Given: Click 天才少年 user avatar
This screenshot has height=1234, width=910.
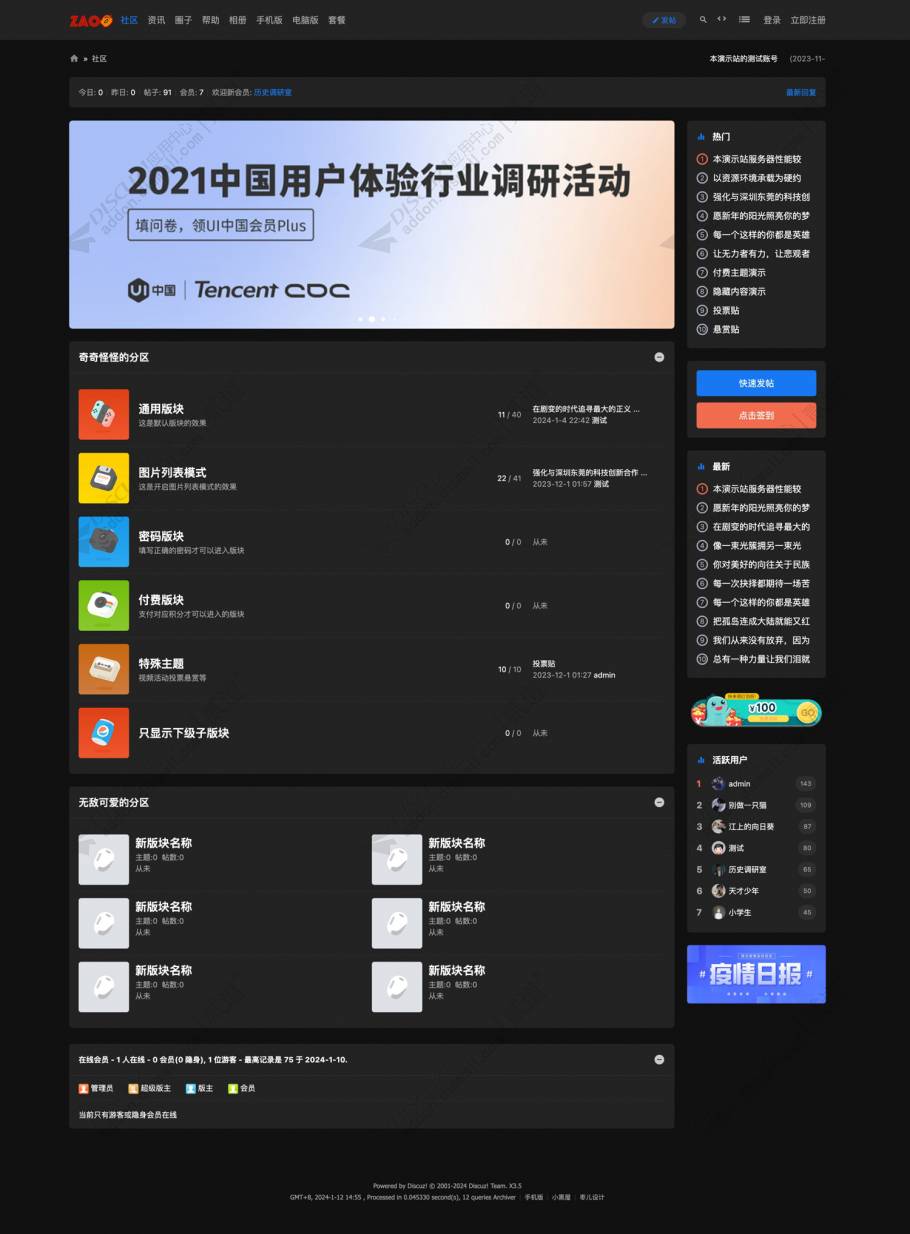Looking at the screenshot, I should click(x=718, y=891).
